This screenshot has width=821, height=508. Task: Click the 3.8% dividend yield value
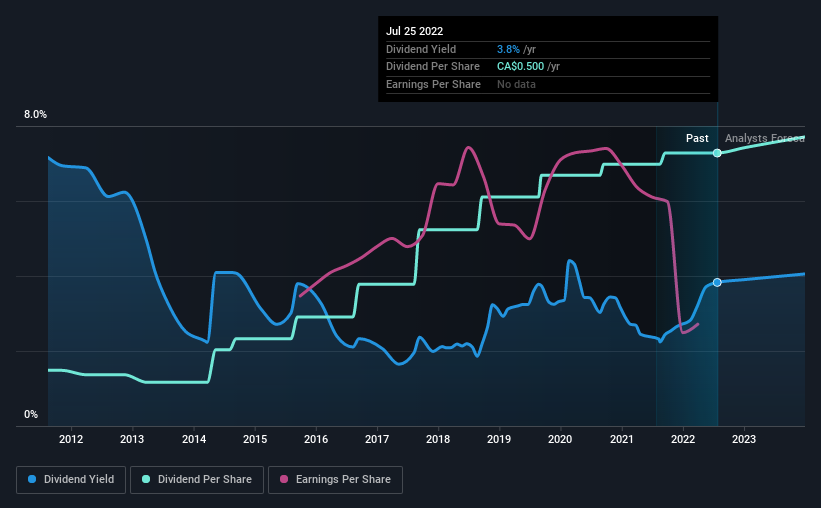508,49
